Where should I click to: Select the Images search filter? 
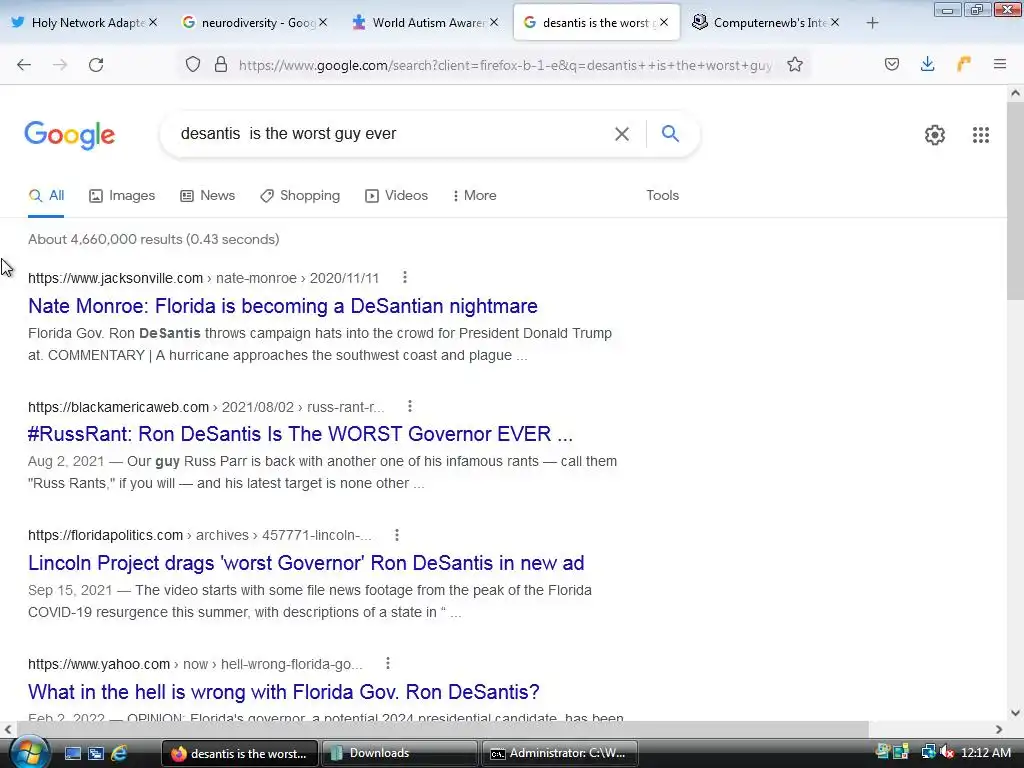coord(122,195)
